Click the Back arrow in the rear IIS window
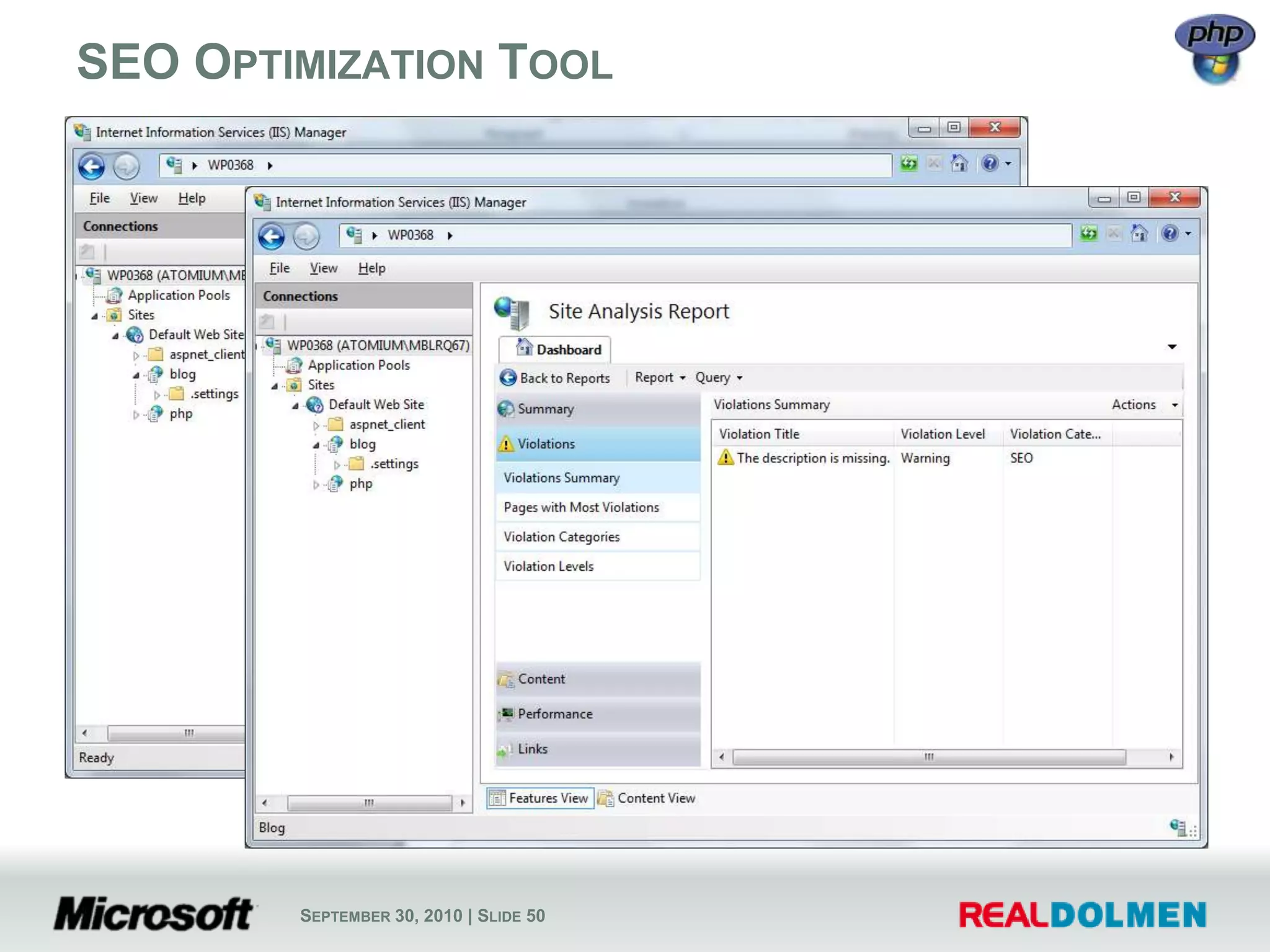This screenshot has width=1270, height=952. click(x=91, y=166)
